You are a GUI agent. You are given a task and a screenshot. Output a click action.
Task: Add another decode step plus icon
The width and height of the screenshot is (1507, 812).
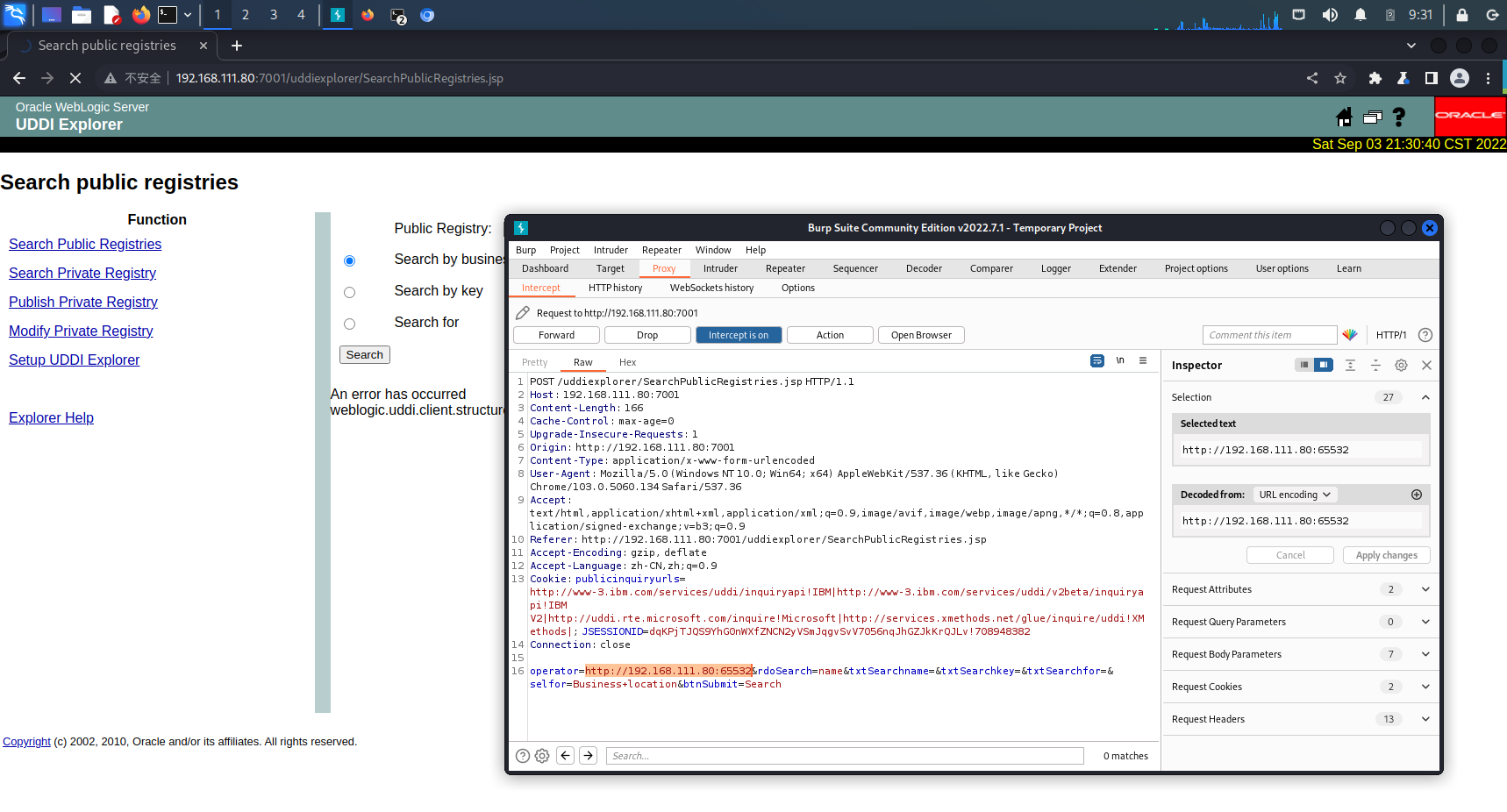1416,495
